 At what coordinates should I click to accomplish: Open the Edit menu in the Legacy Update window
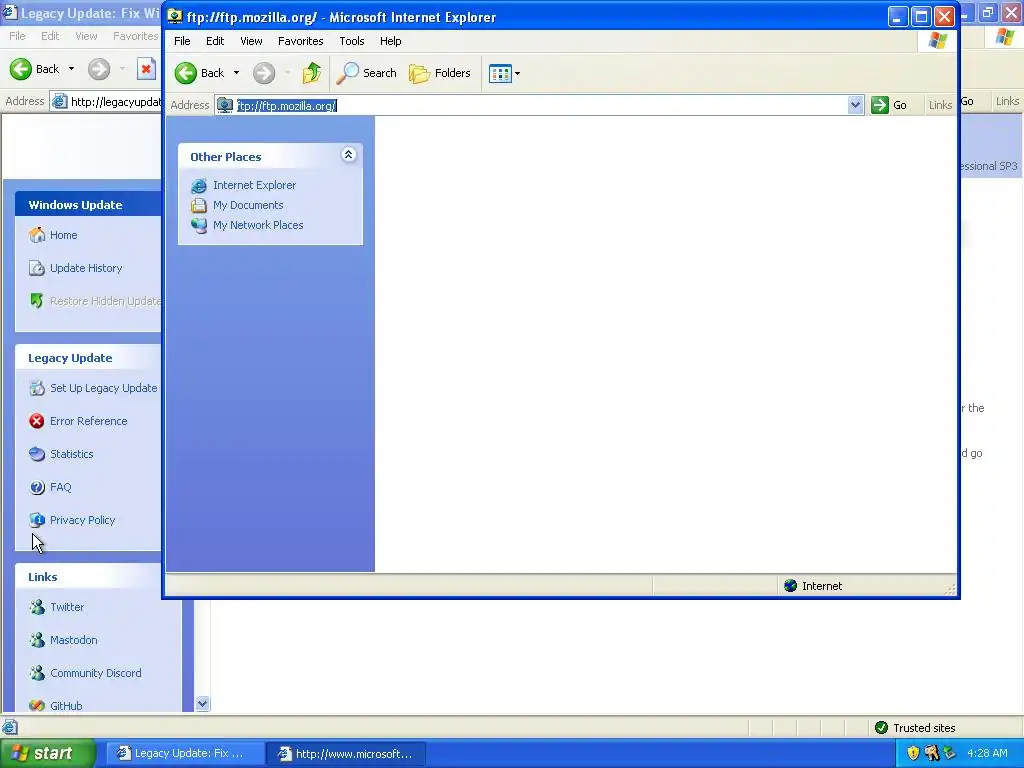point(50,36)
